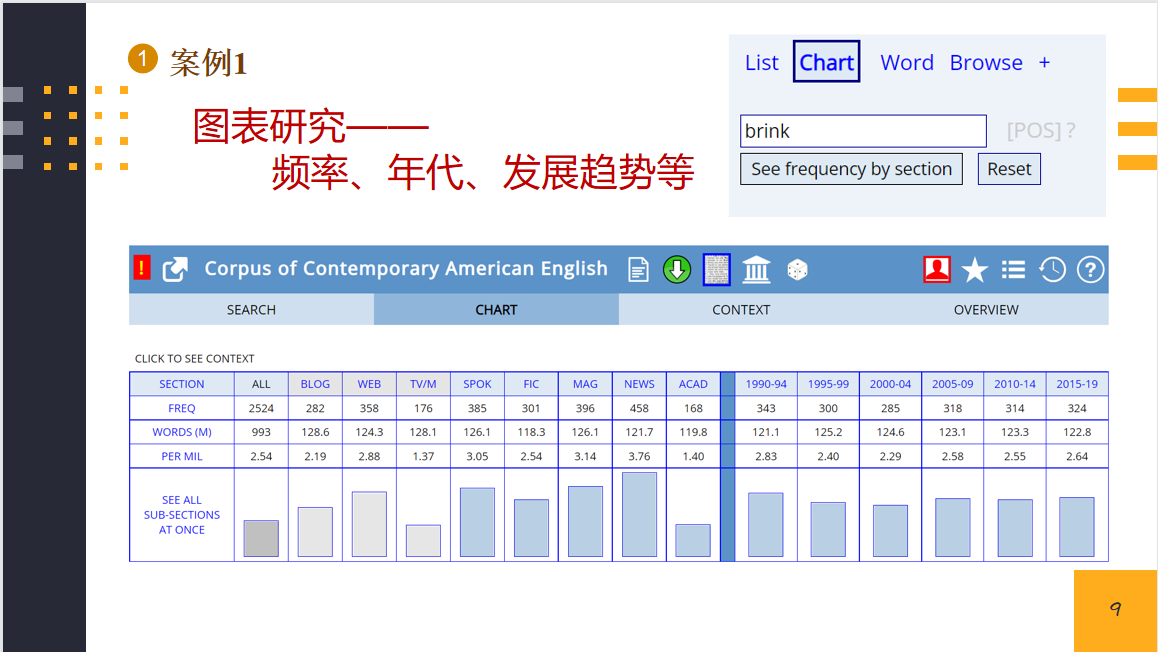
Task: Open the external link share icon
Action: tap(175, 270)
